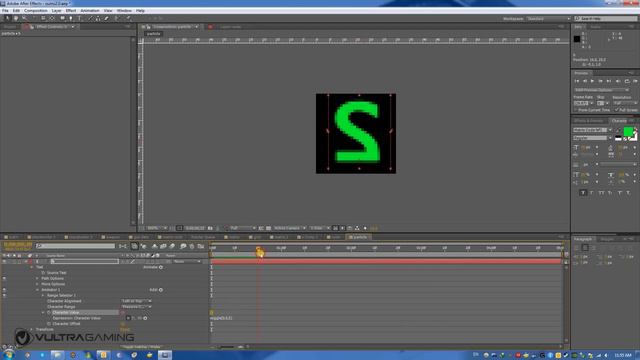Screen dimensions: 640x360
Task: Open the timeline Graph Editor icon
Action: [x=201, y=246]
